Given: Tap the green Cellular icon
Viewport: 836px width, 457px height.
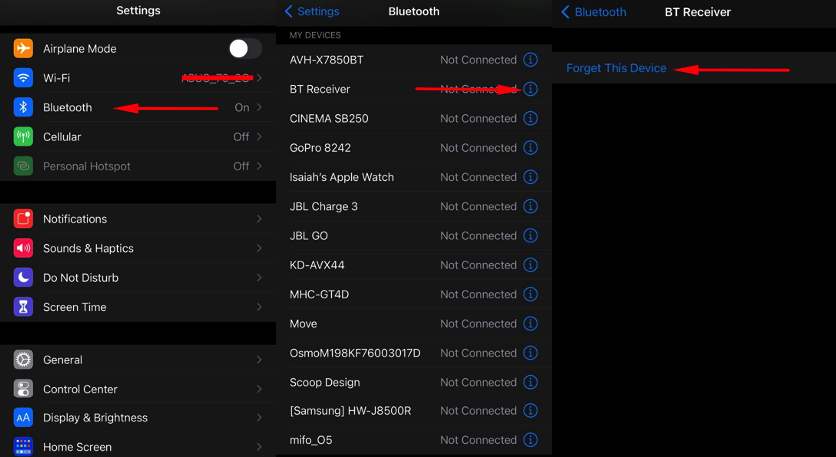Looking at the screenshot, I should coord(23,137).
